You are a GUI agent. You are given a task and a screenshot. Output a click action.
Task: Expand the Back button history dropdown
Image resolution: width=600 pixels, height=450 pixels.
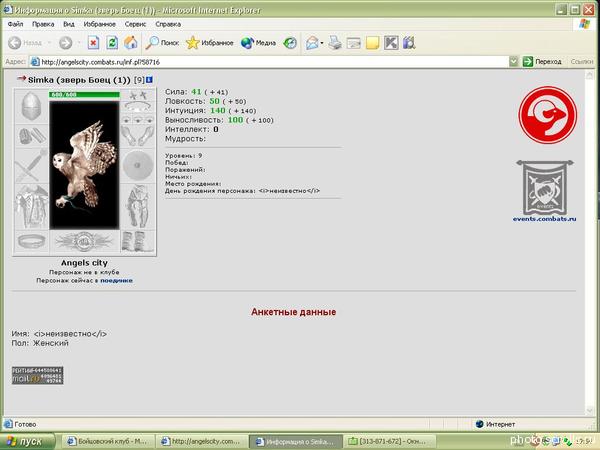coord(49,43)
